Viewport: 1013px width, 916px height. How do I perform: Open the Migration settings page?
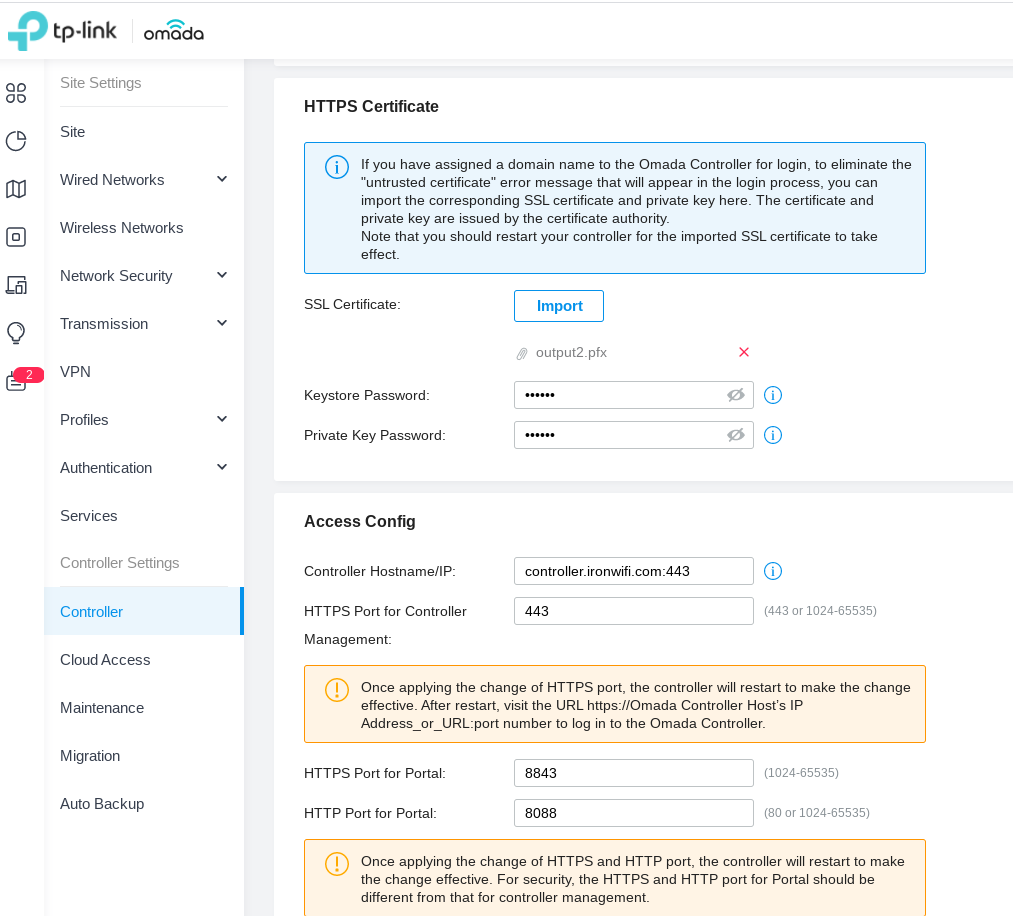tap(90, 755)
